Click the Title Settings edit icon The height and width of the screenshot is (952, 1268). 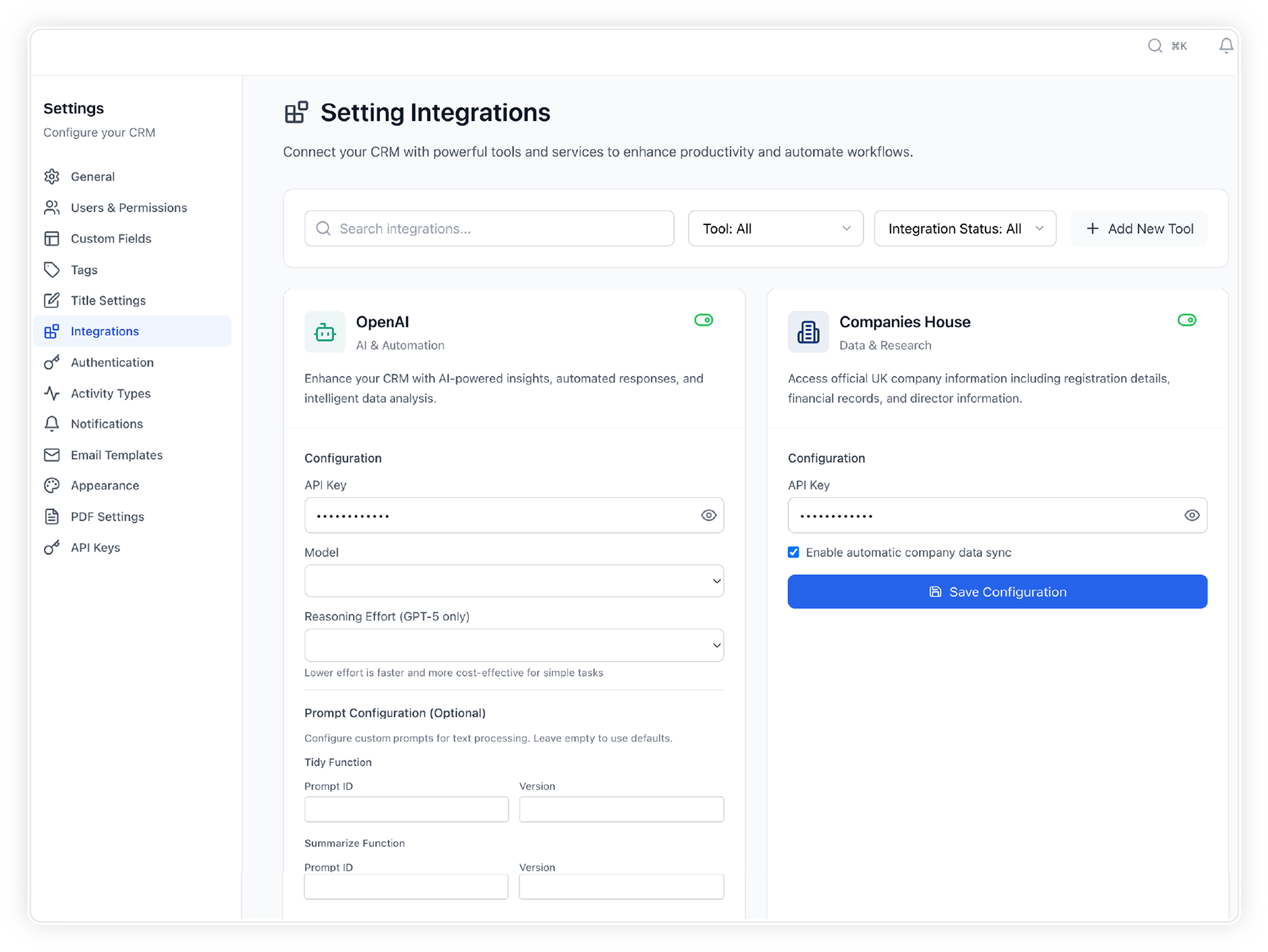point(53,300)
